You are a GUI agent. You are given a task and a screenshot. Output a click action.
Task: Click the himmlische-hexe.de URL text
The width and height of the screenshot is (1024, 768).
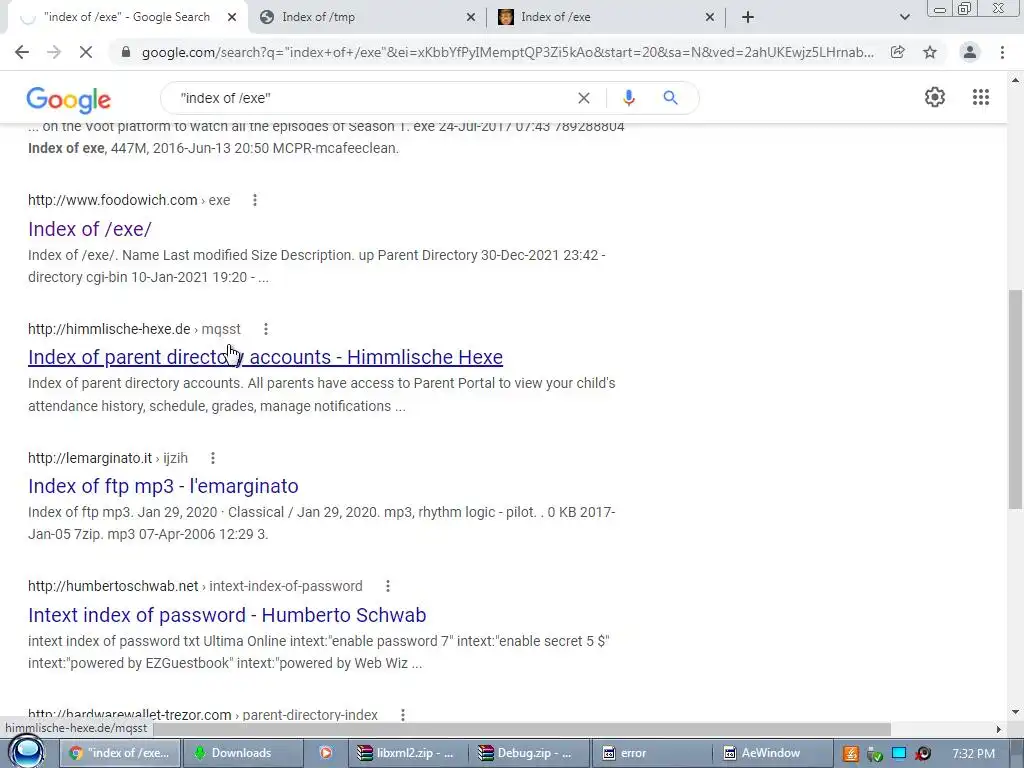(134, 329)
